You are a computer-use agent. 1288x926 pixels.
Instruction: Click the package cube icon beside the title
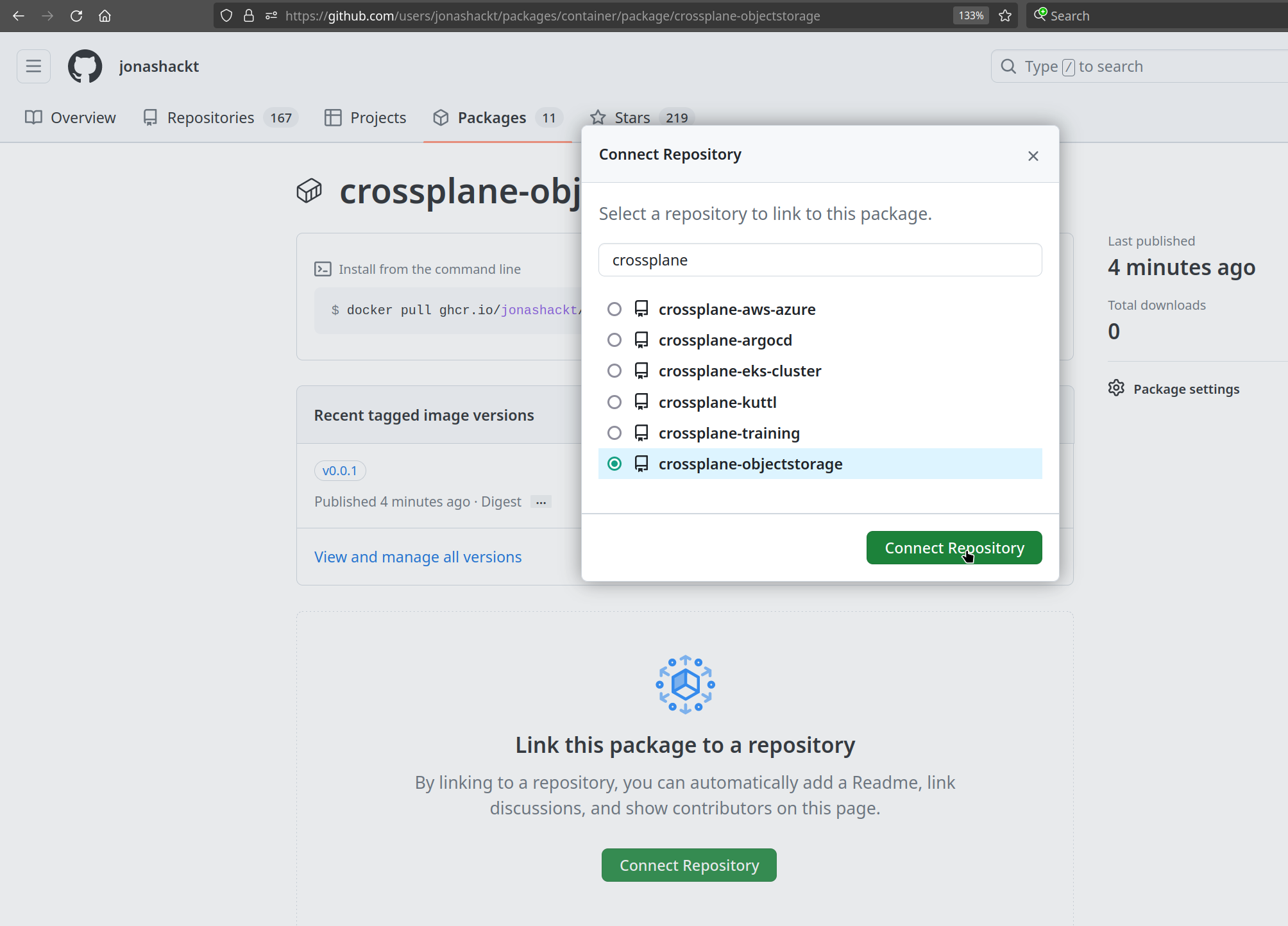point(309,191)
